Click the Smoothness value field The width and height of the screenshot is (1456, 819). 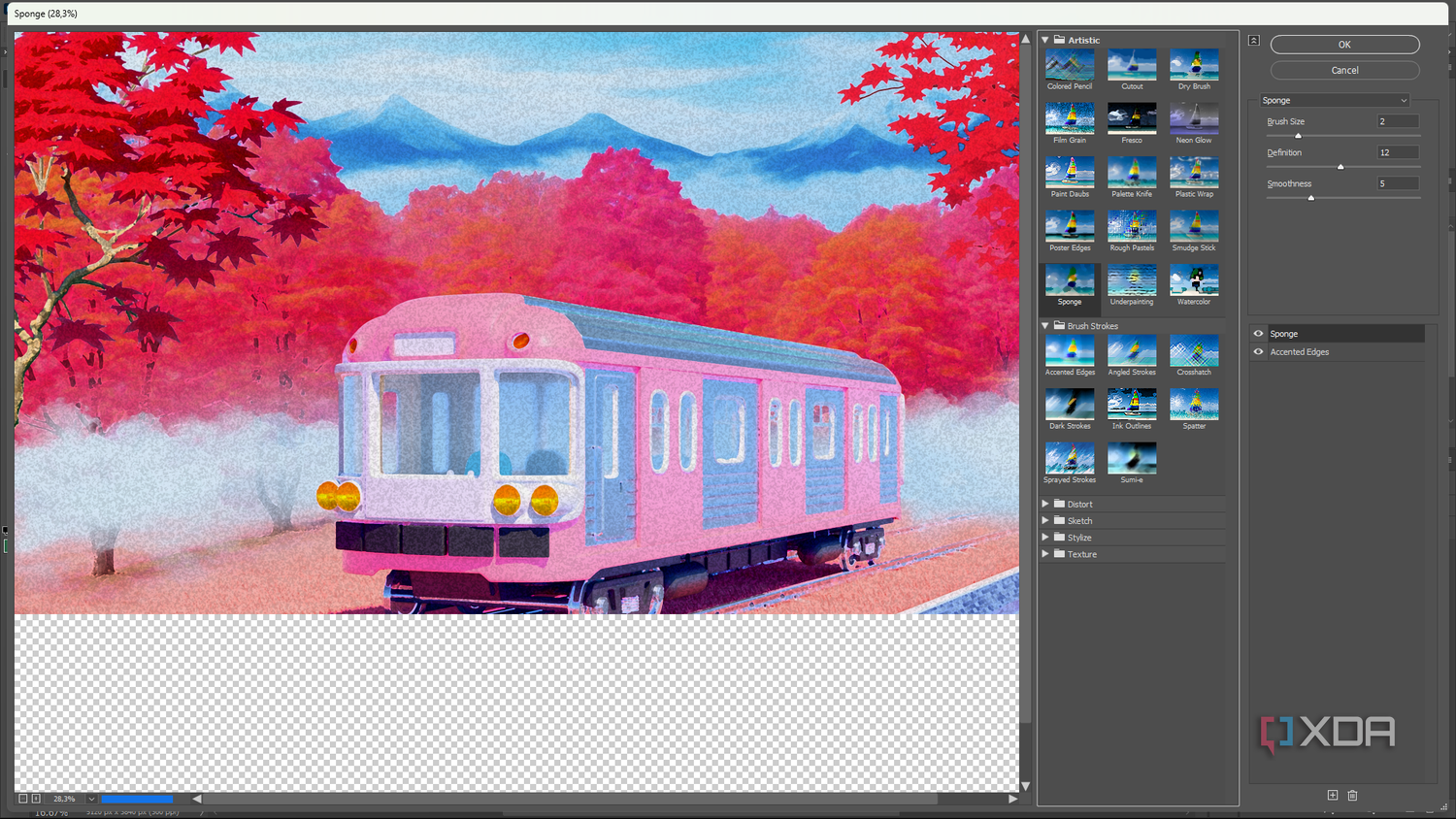pos(1398,183)
